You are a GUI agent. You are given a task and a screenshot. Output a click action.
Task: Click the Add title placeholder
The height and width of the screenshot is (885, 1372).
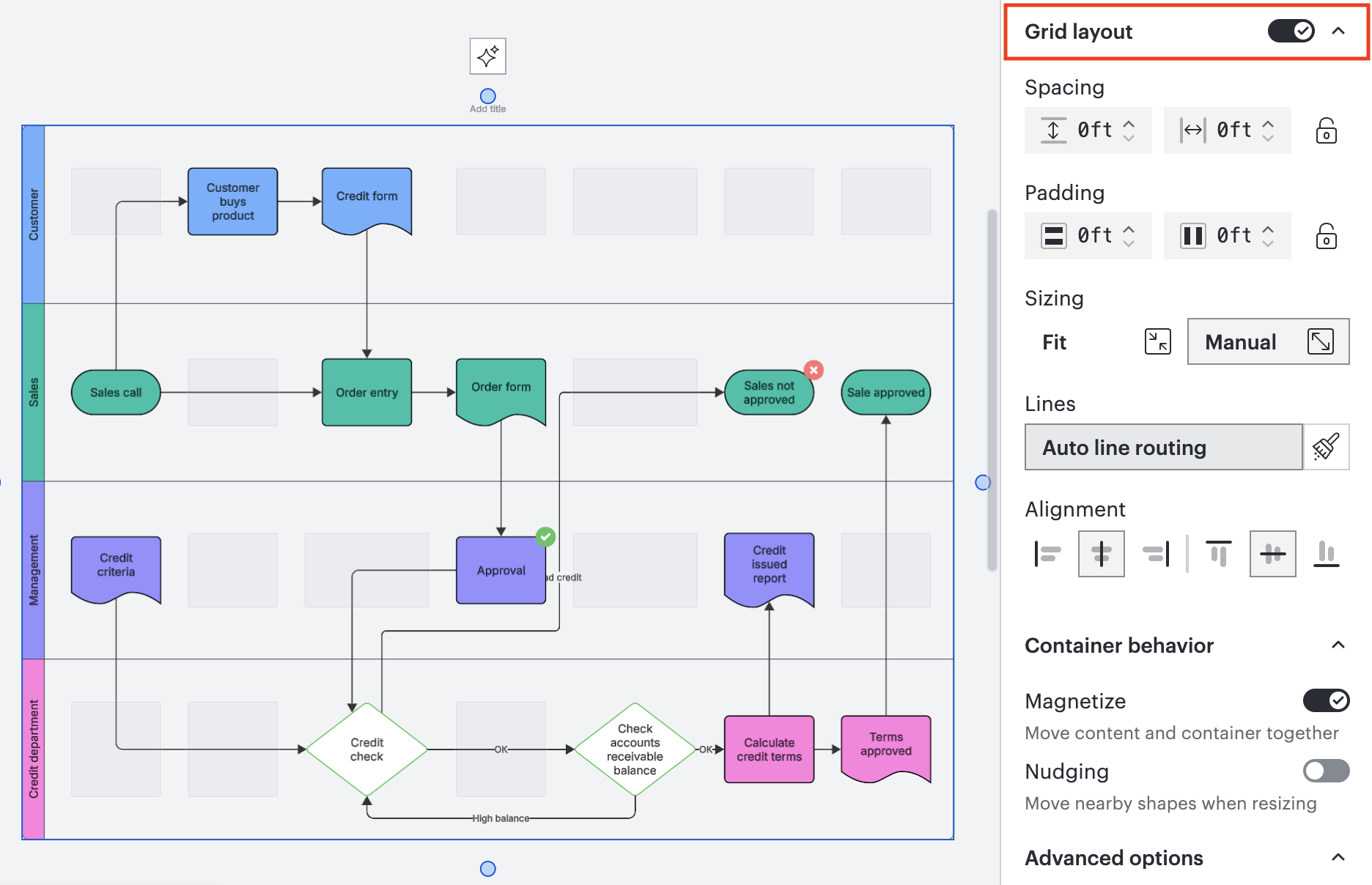coord(487,109)
